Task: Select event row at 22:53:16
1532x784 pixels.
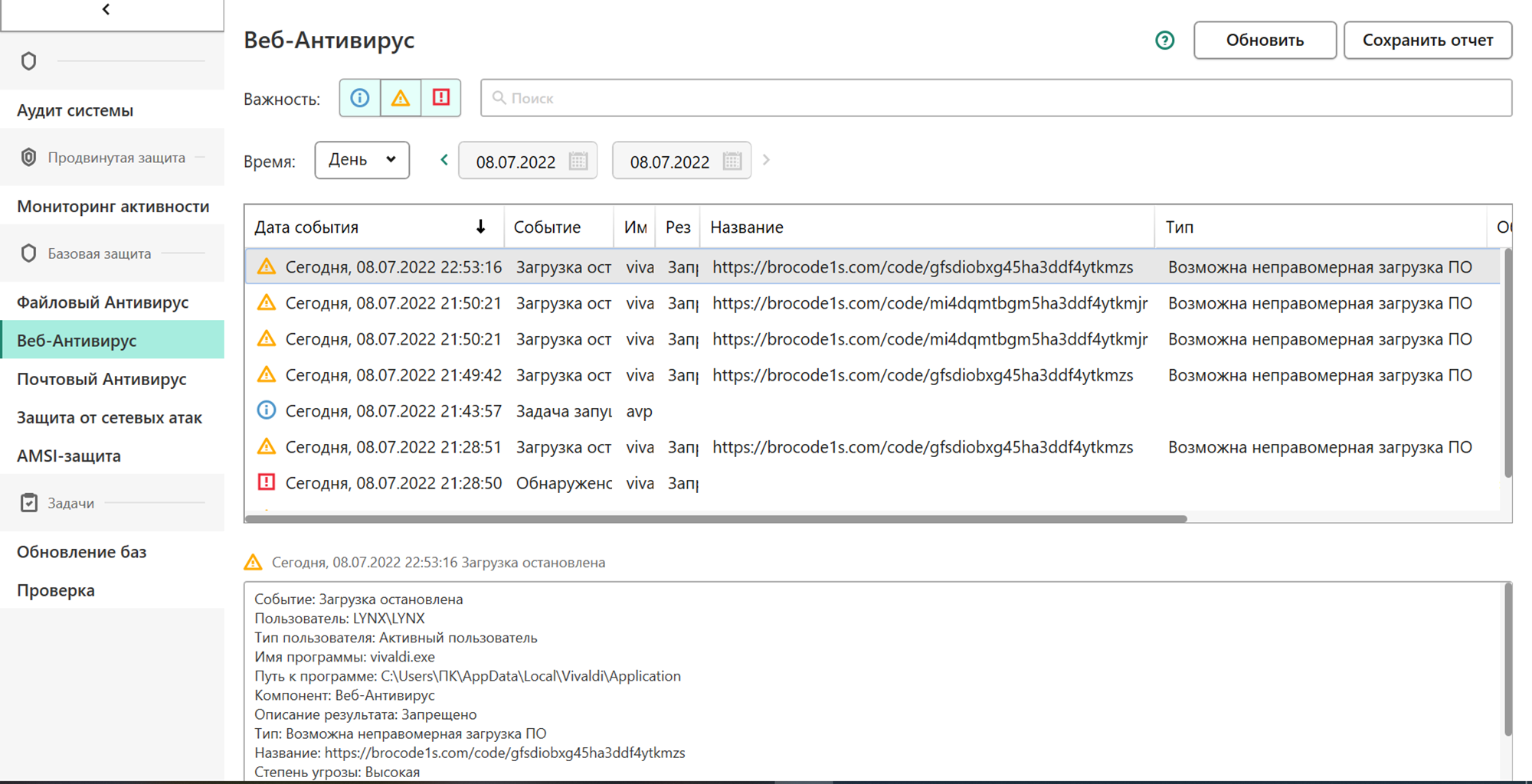Action: point(872,267)
